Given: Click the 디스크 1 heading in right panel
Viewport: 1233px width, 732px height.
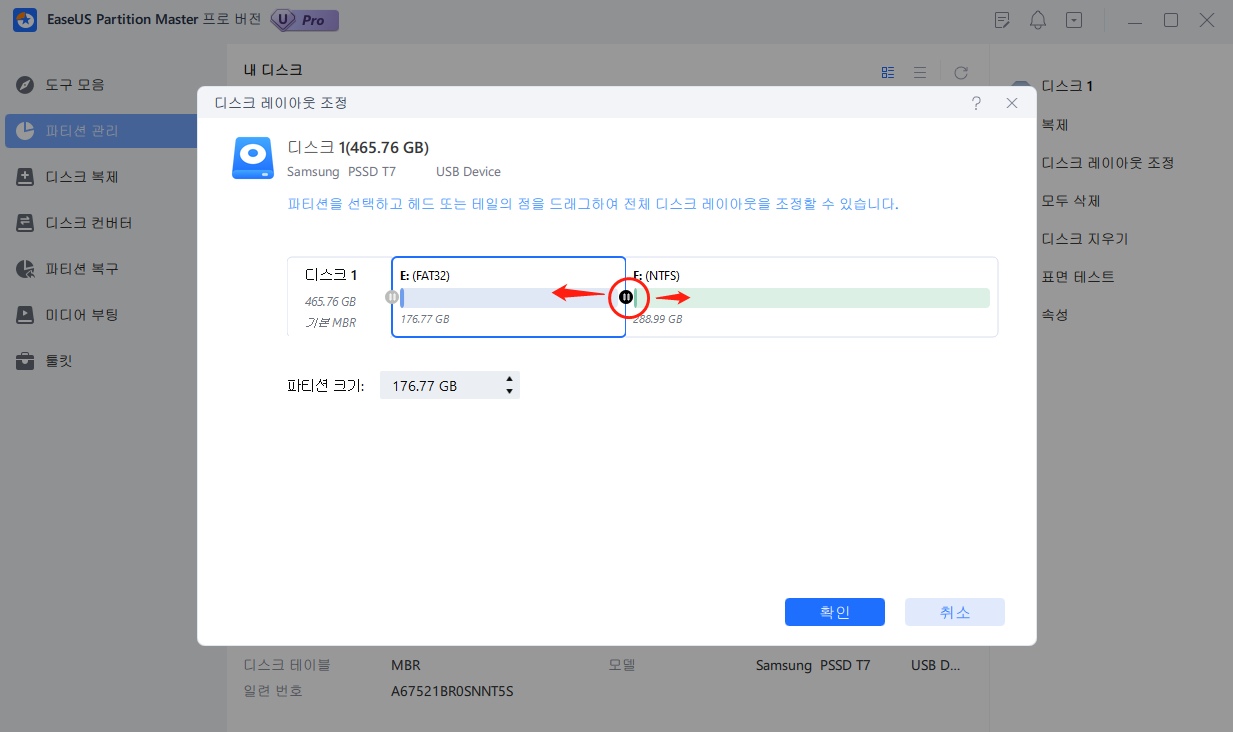Looking at the screenshot, I should point(1067,87).
